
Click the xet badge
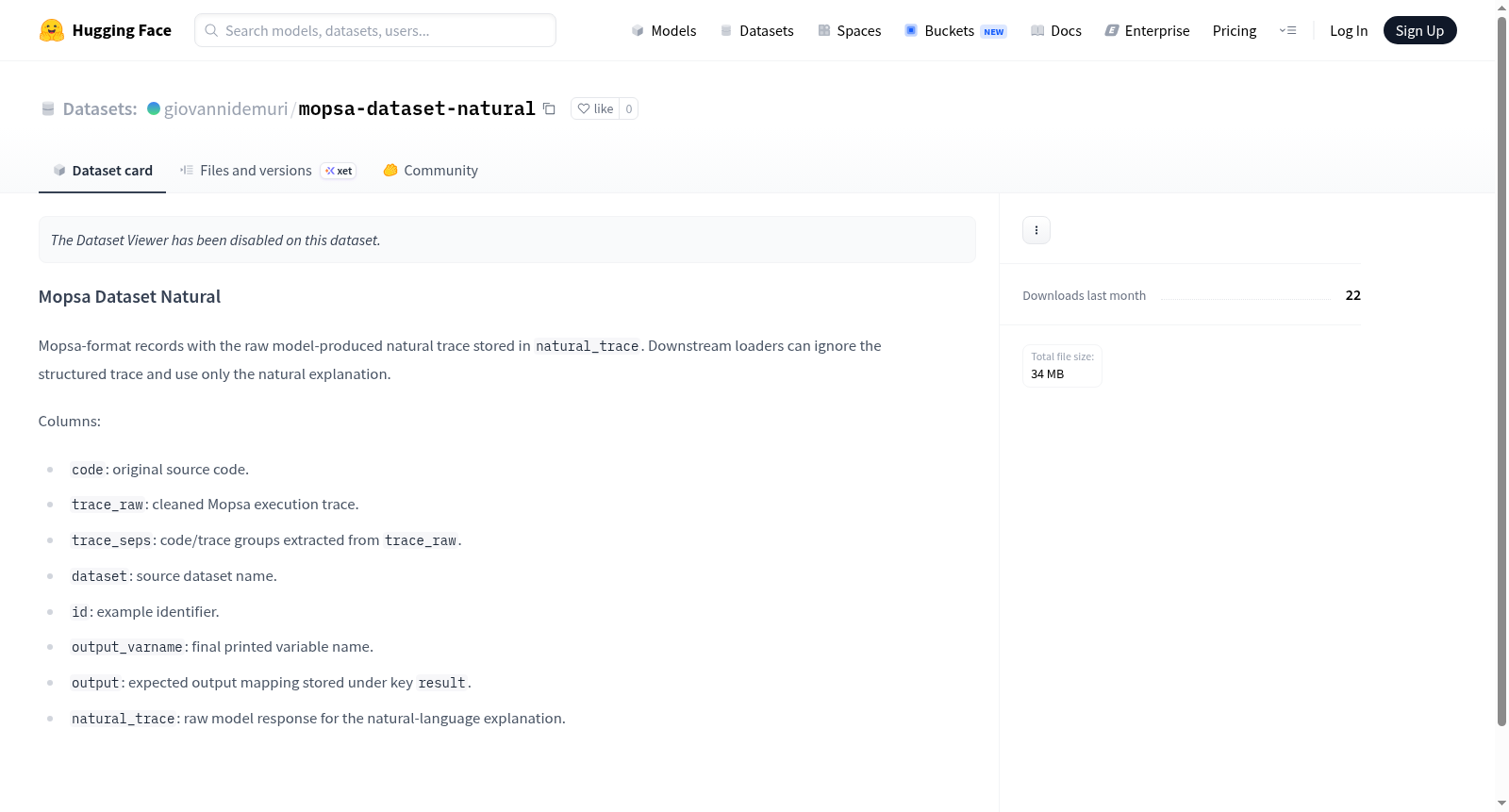tap(339, 171)
